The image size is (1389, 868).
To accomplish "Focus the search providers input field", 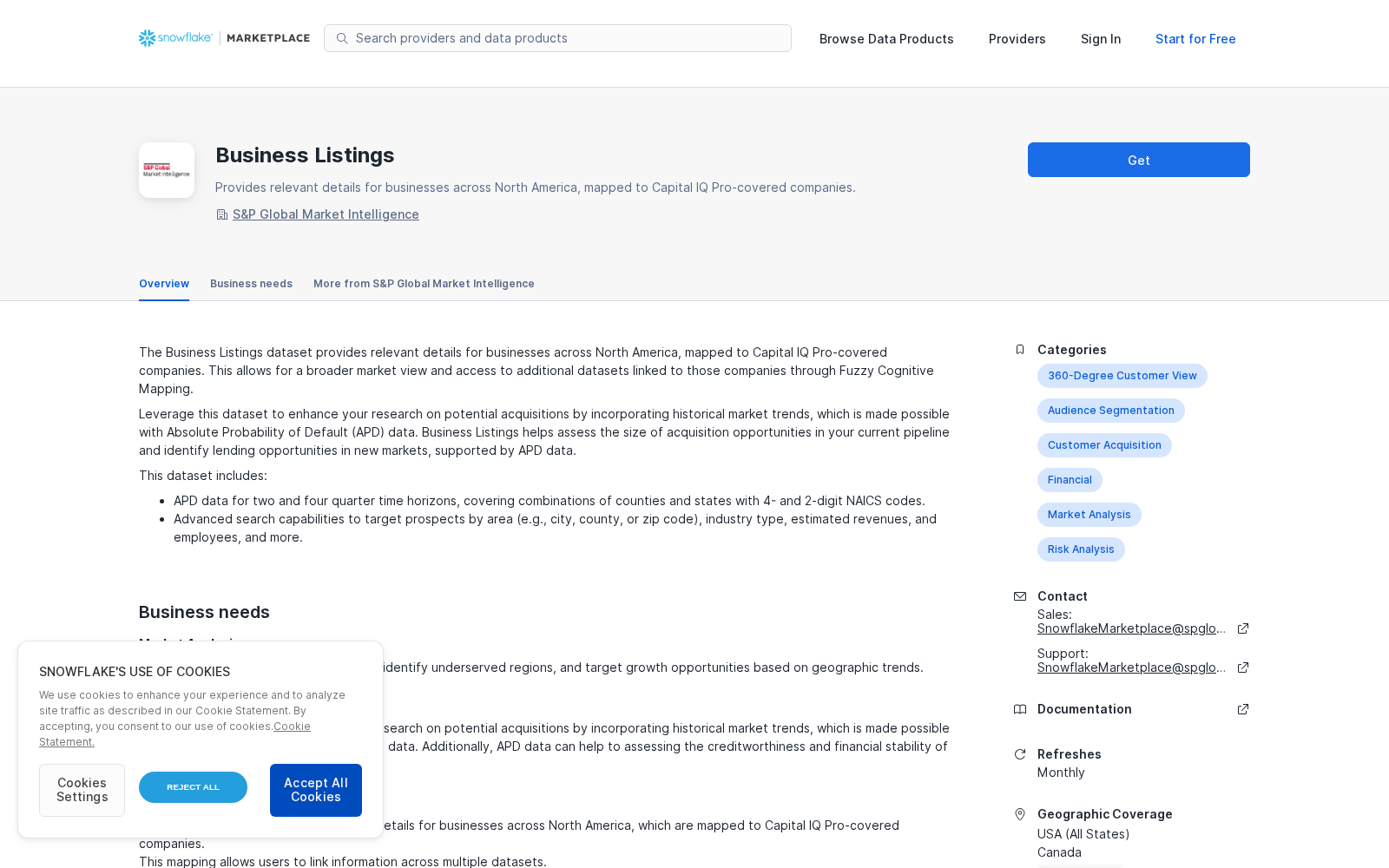I will click(x=557, y=38).
